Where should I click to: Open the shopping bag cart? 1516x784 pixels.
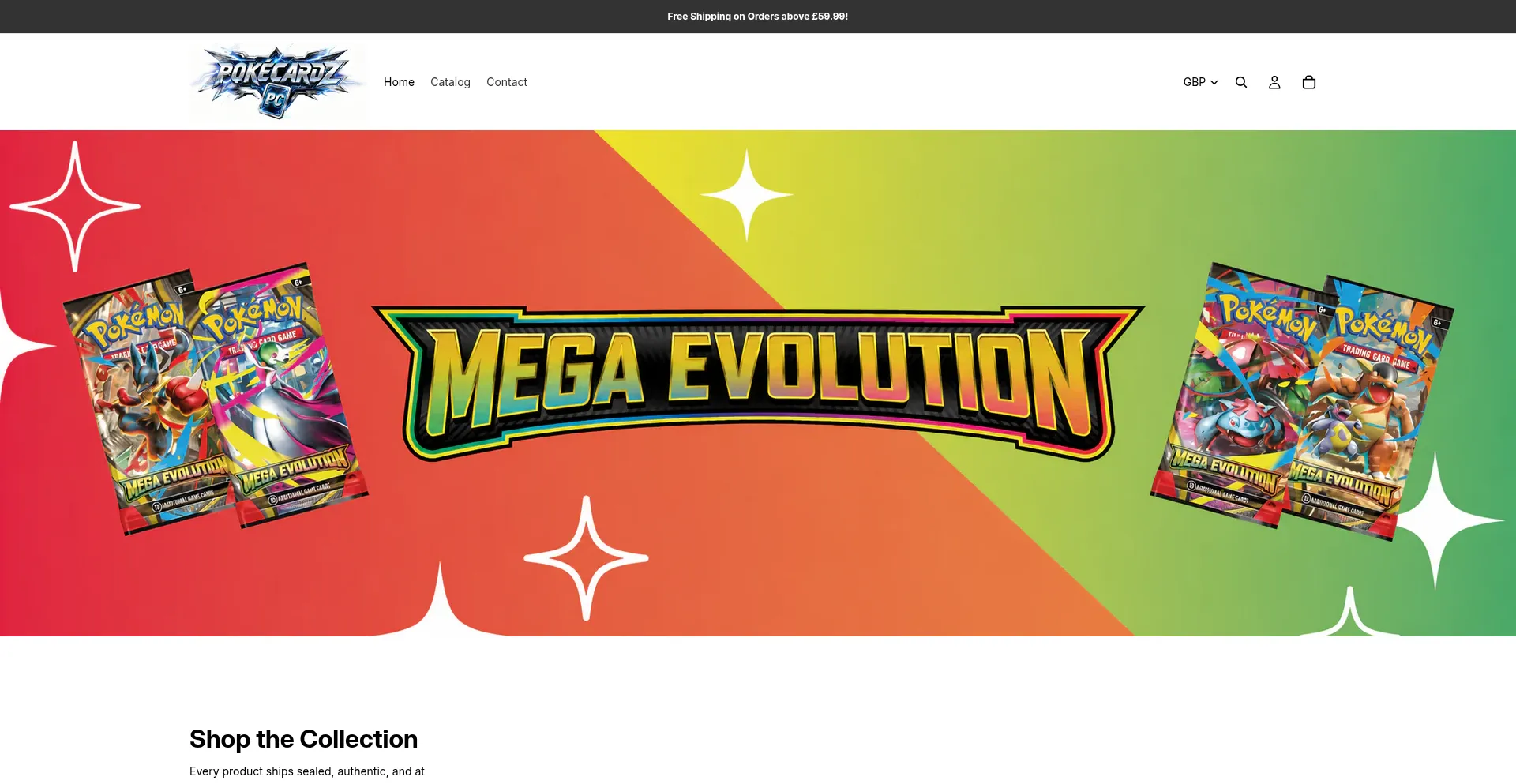click(x=1308, y=82)
